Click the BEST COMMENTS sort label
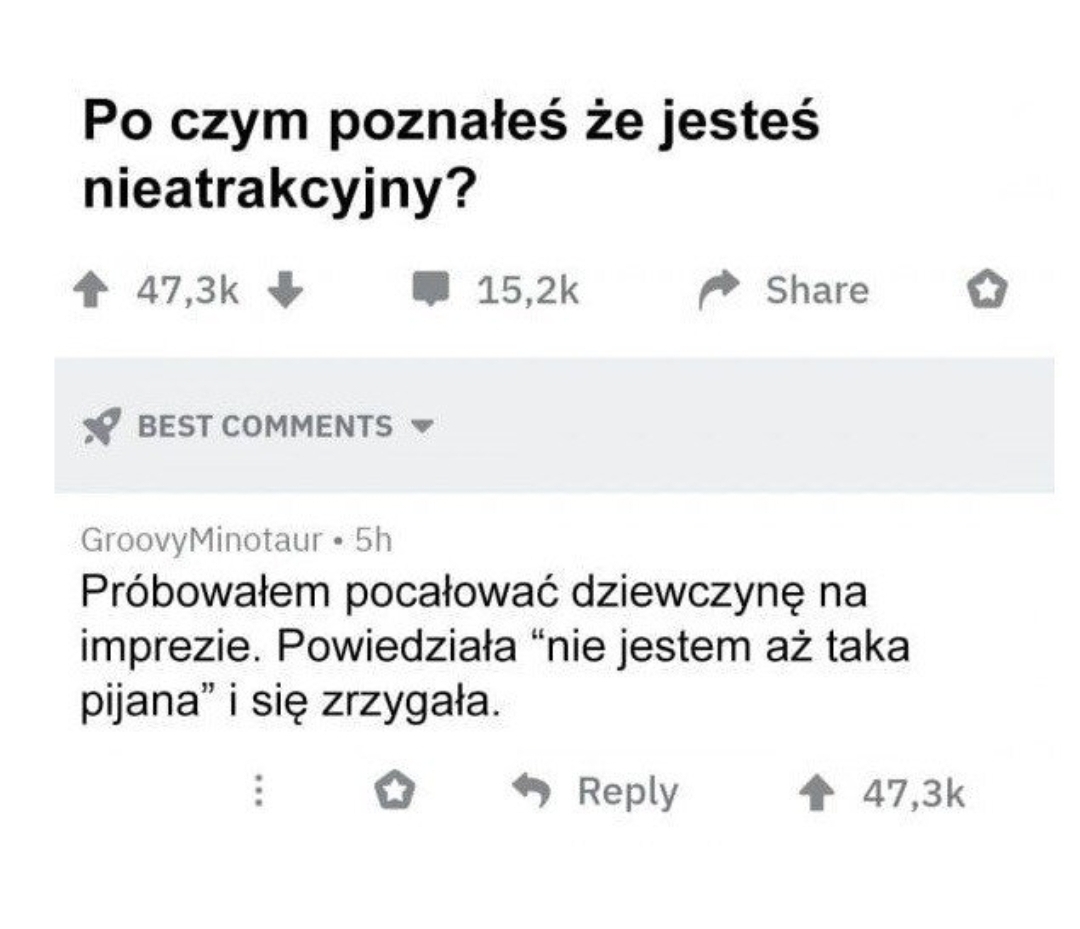Viewport: 1080px width, 929px height. (x=265, y=427)
